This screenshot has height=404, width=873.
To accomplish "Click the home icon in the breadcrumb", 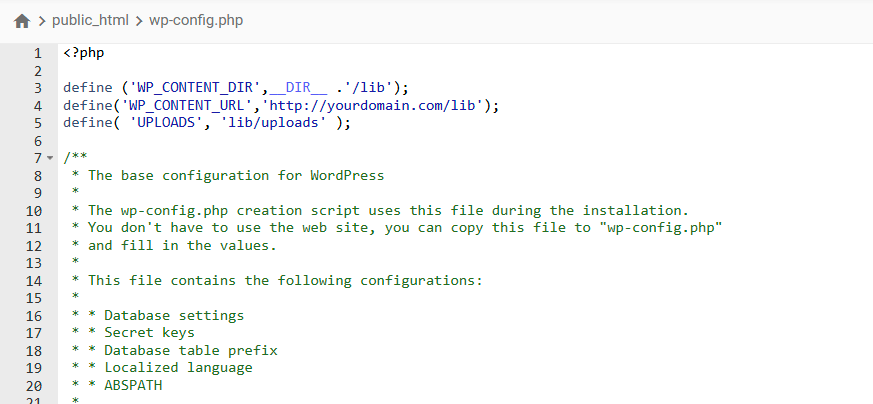I will 21,20.
